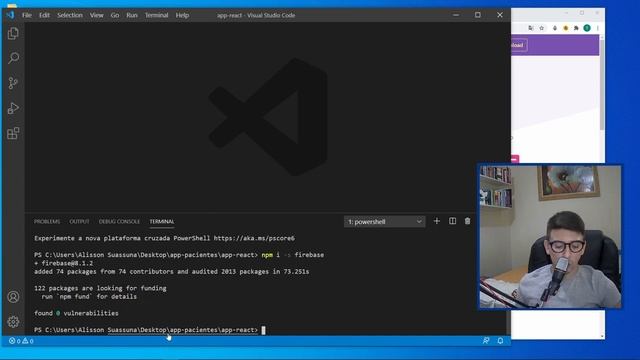This screenshot has width=640, height=360.
Task: Click the errors and warnings status bar counter
Action: click(x=21, y=341)
